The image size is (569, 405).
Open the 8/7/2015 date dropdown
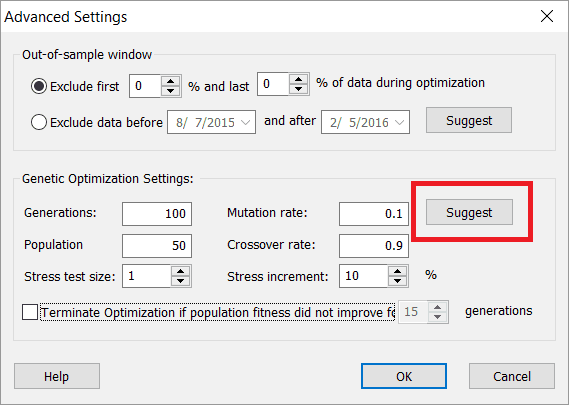point(246,123)
